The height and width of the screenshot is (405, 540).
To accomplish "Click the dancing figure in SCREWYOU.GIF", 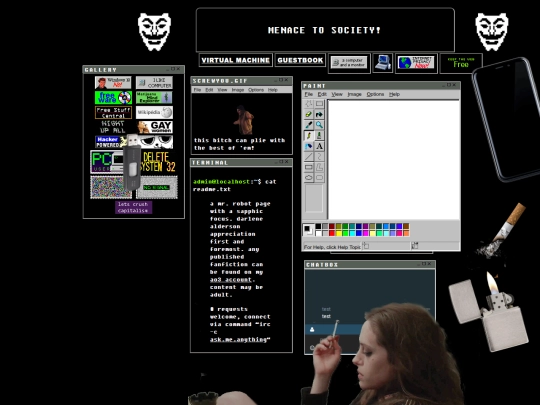I will [244, 120].
